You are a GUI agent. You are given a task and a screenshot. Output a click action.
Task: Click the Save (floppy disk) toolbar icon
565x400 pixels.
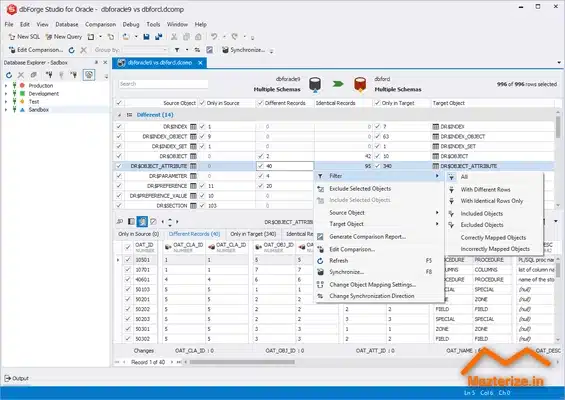point(146,37)
